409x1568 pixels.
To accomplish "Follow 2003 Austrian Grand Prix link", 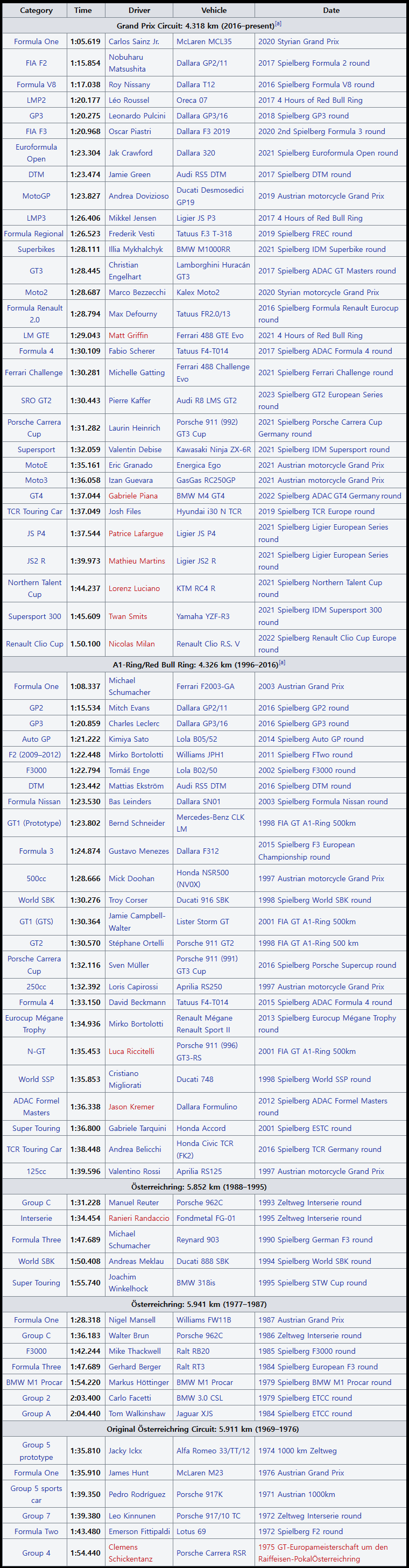I will click(301, 687).
